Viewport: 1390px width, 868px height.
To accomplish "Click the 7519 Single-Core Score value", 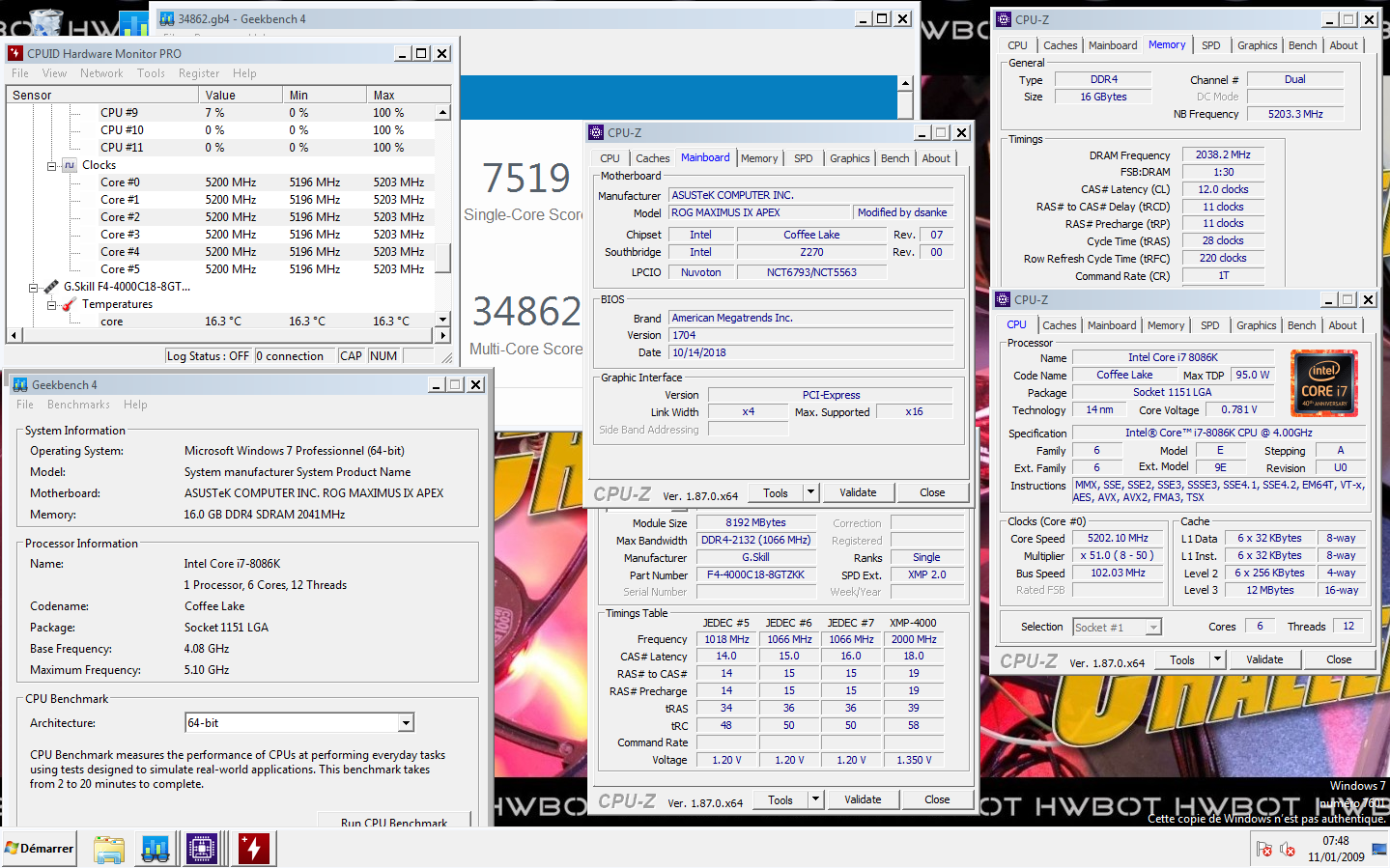I will [x=526, y=179].
